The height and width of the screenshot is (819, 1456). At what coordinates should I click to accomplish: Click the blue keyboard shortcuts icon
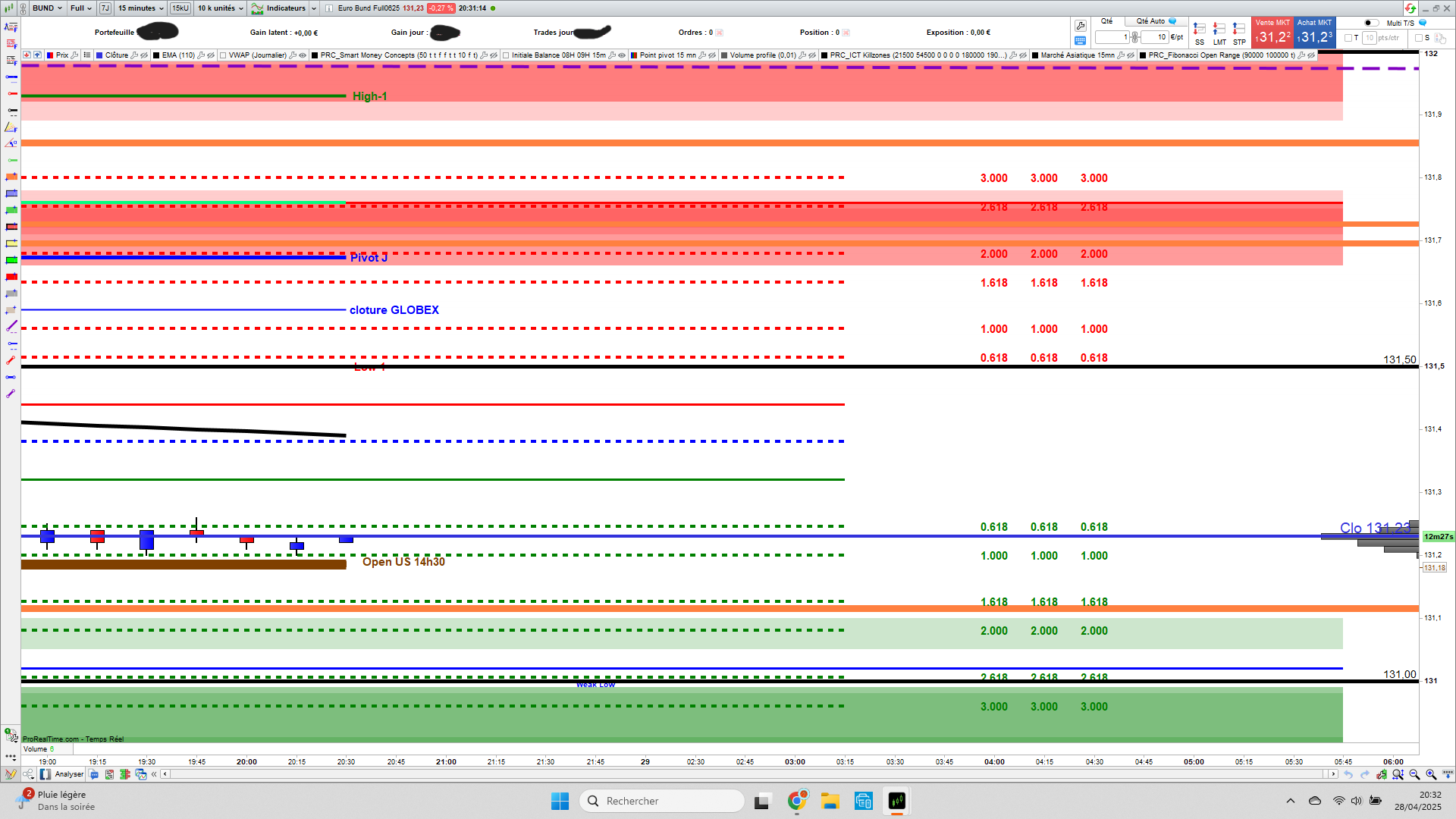click(x=1081, y=41)
